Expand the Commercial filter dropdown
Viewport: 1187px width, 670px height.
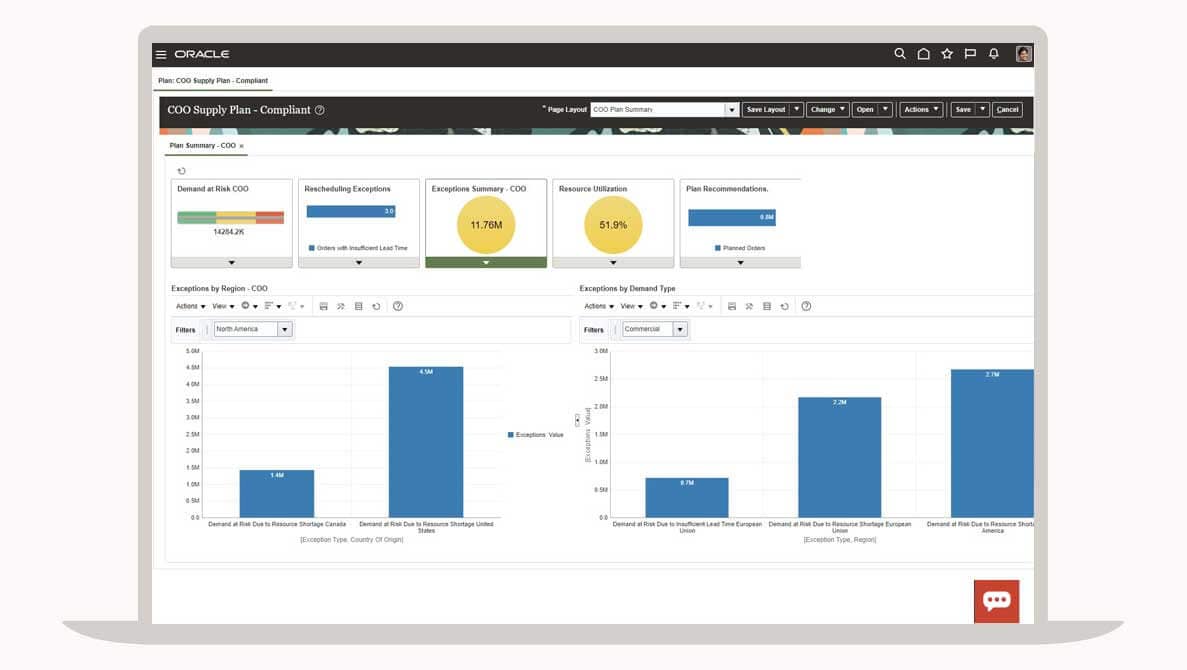pos(680,329)
